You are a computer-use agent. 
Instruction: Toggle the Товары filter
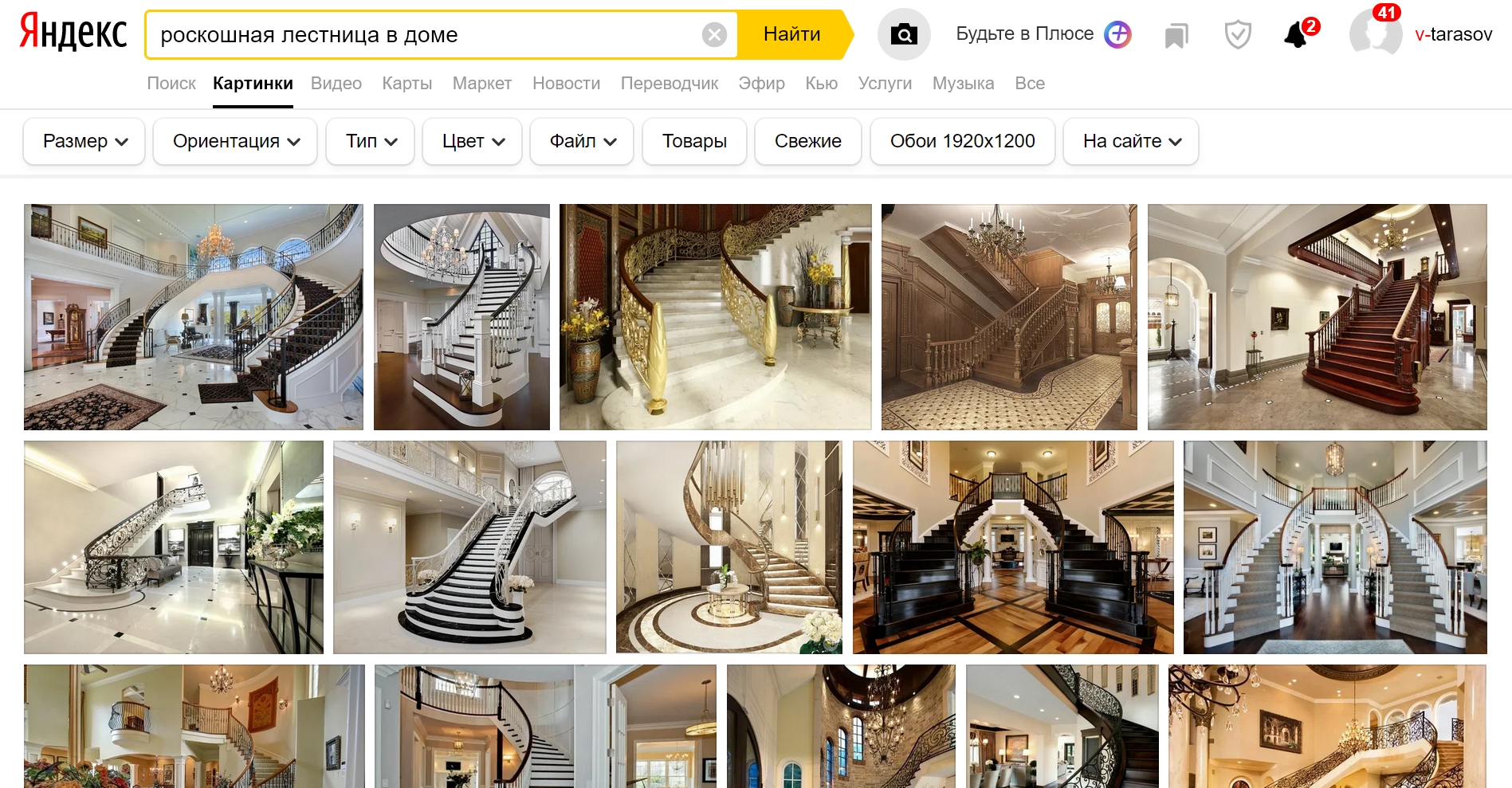[x=694, y=141]
